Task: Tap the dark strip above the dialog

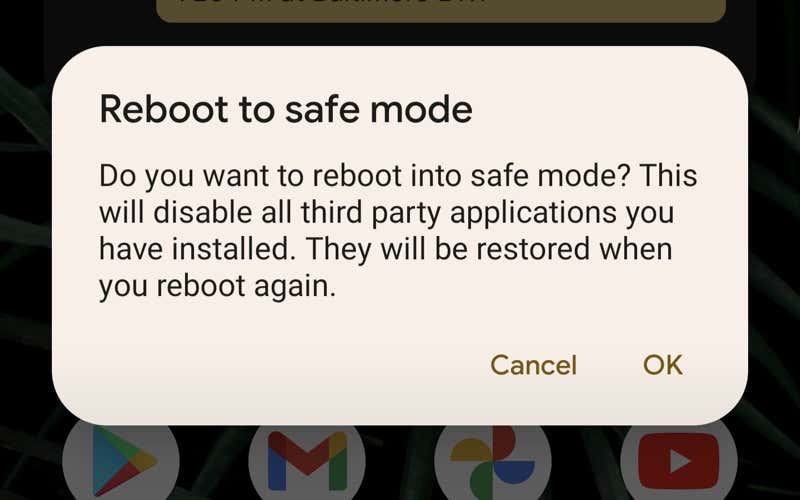Action: (x=400, y=34)
